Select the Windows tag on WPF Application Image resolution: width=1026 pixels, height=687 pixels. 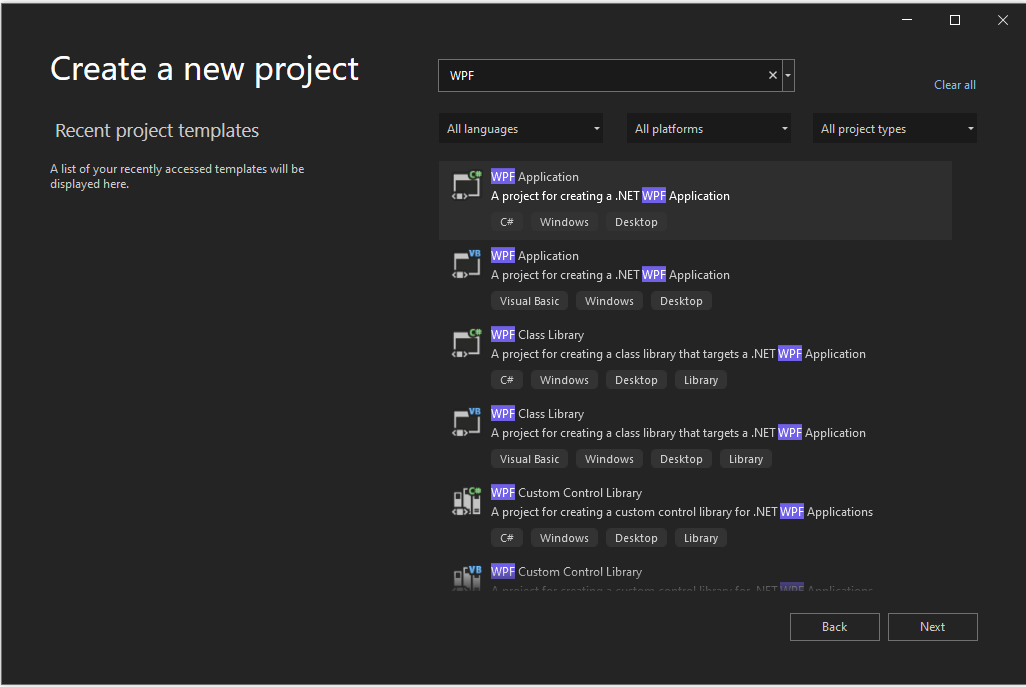[x=564, y=221]
